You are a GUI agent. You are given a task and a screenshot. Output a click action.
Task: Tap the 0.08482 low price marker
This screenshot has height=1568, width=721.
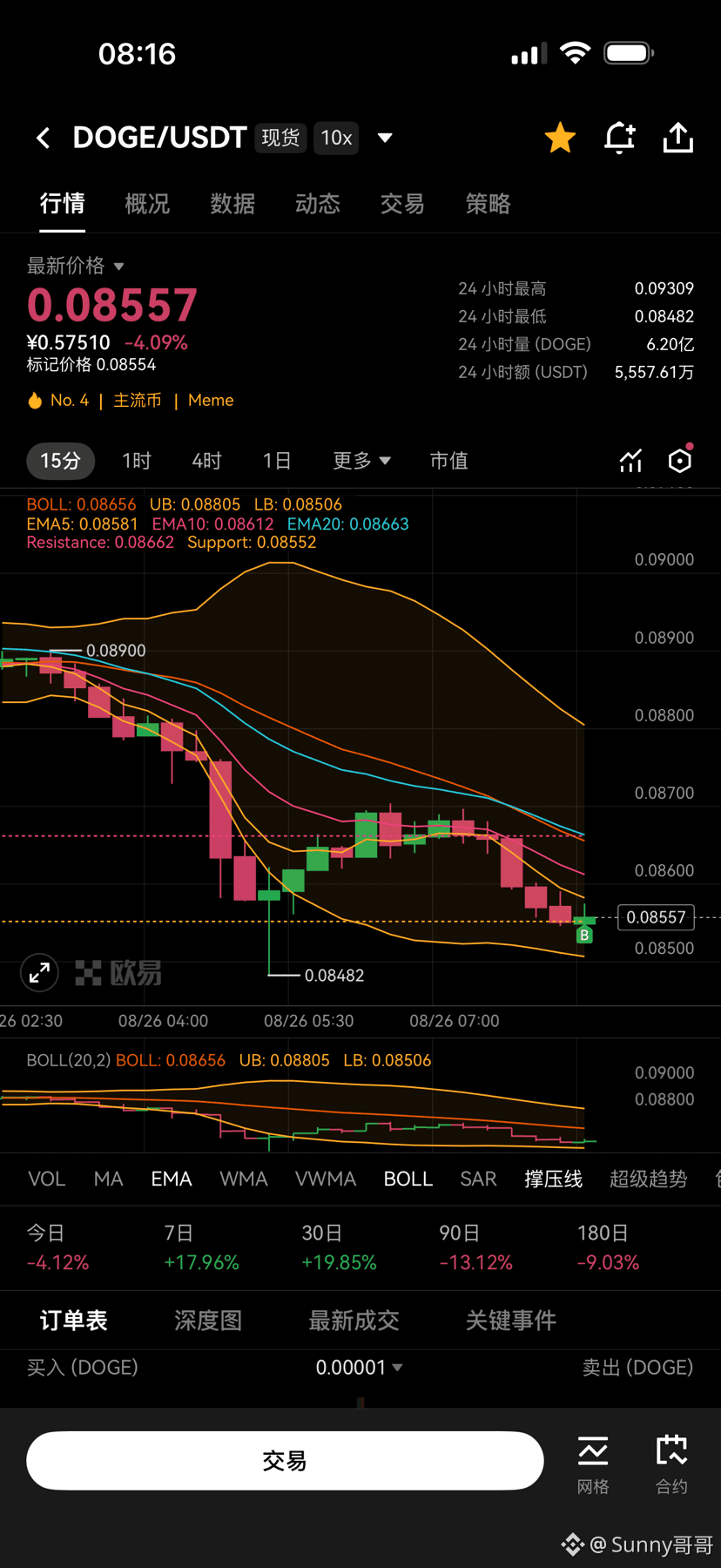(334, 976)
